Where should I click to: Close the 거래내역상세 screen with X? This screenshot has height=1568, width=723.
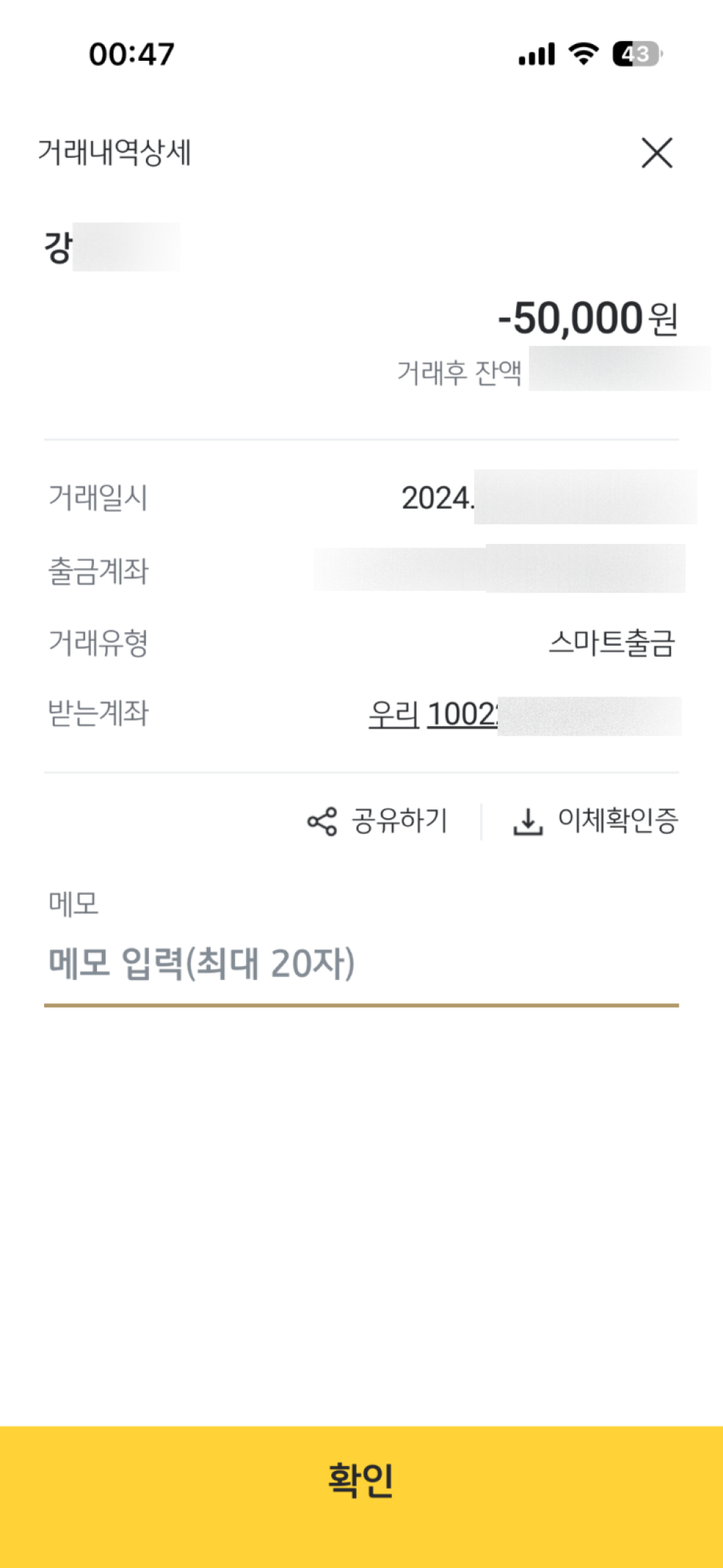coord(656,153)
